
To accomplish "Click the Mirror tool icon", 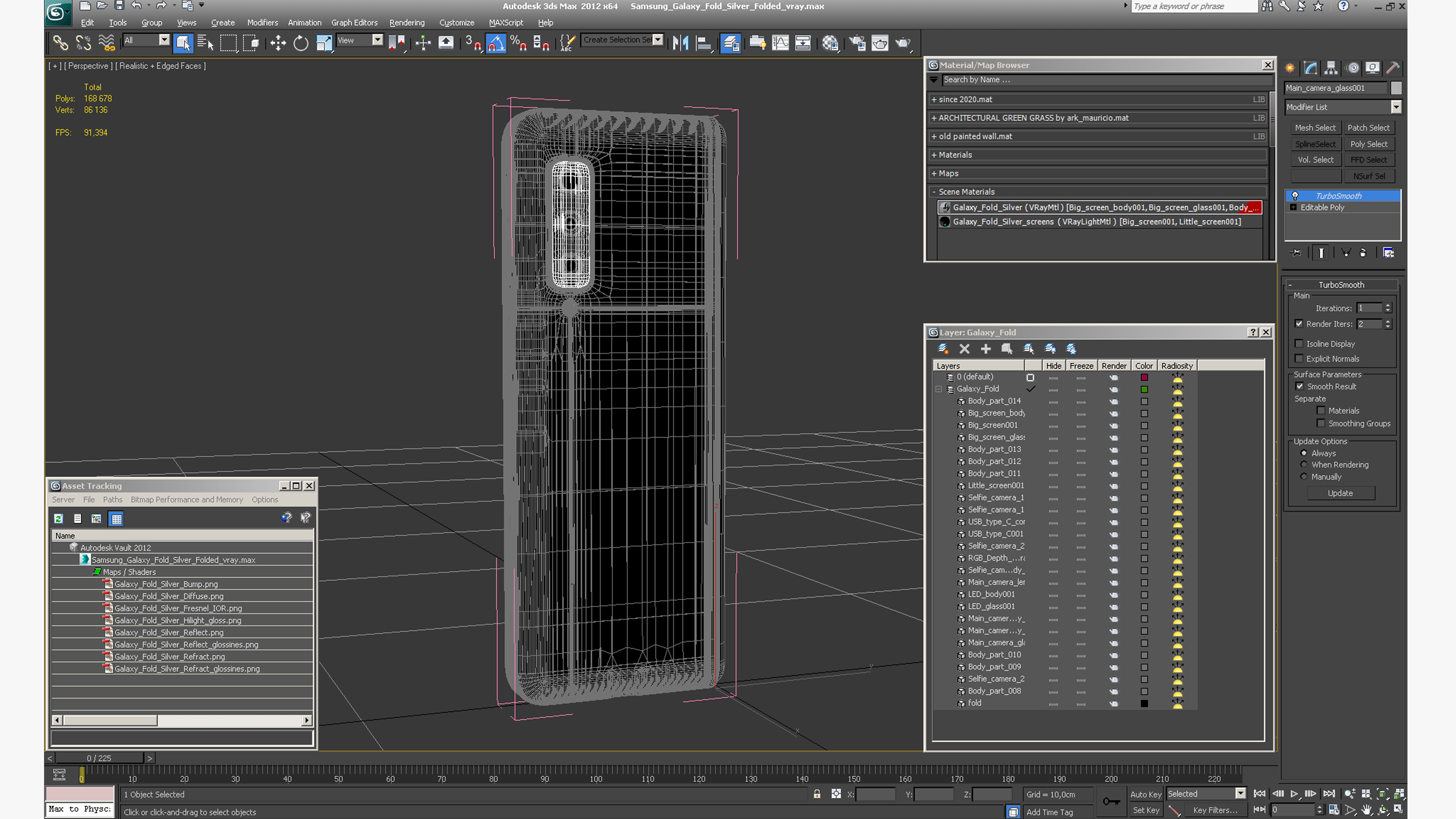I will 681,42.
